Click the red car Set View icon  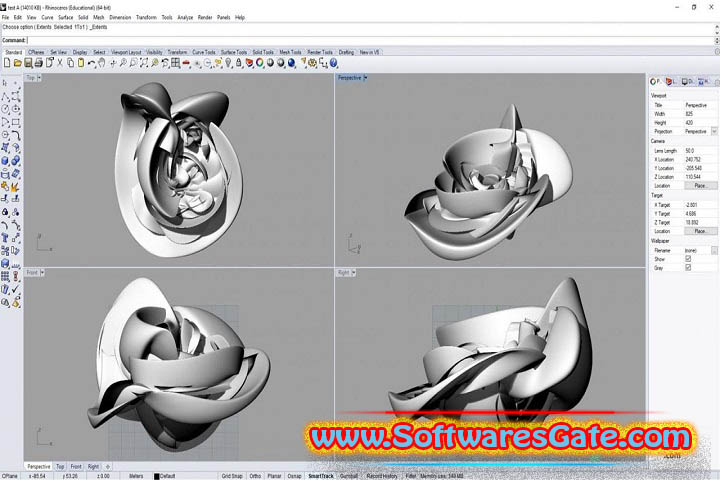[x=186, y=63]
